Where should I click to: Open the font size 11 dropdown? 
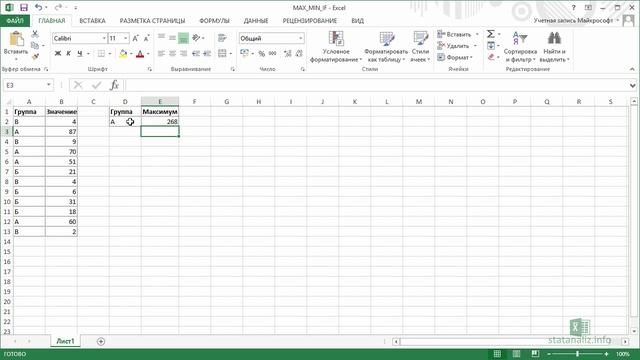(125, 38)
